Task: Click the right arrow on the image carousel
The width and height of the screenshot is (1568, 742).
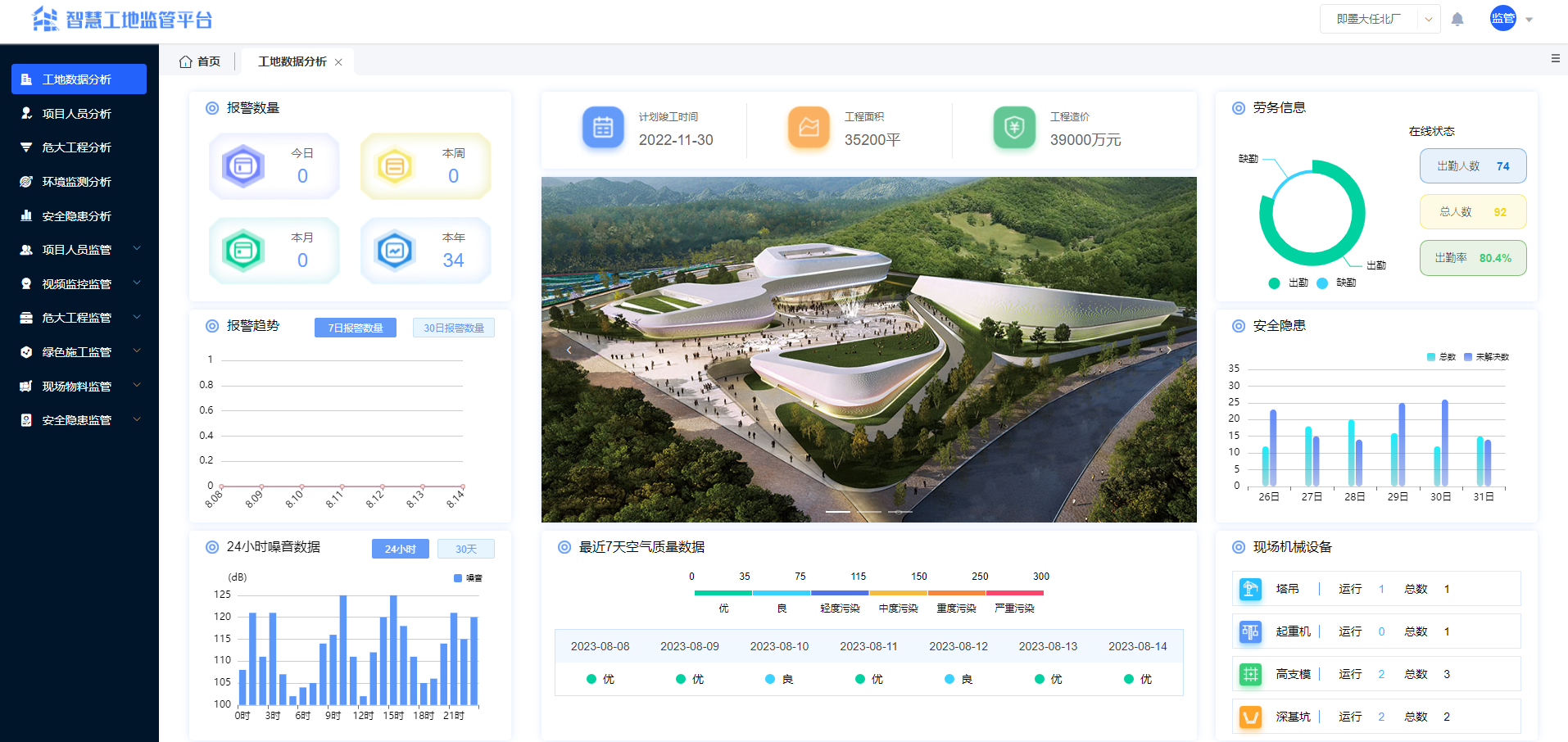Action: (x=1169, y=350)
